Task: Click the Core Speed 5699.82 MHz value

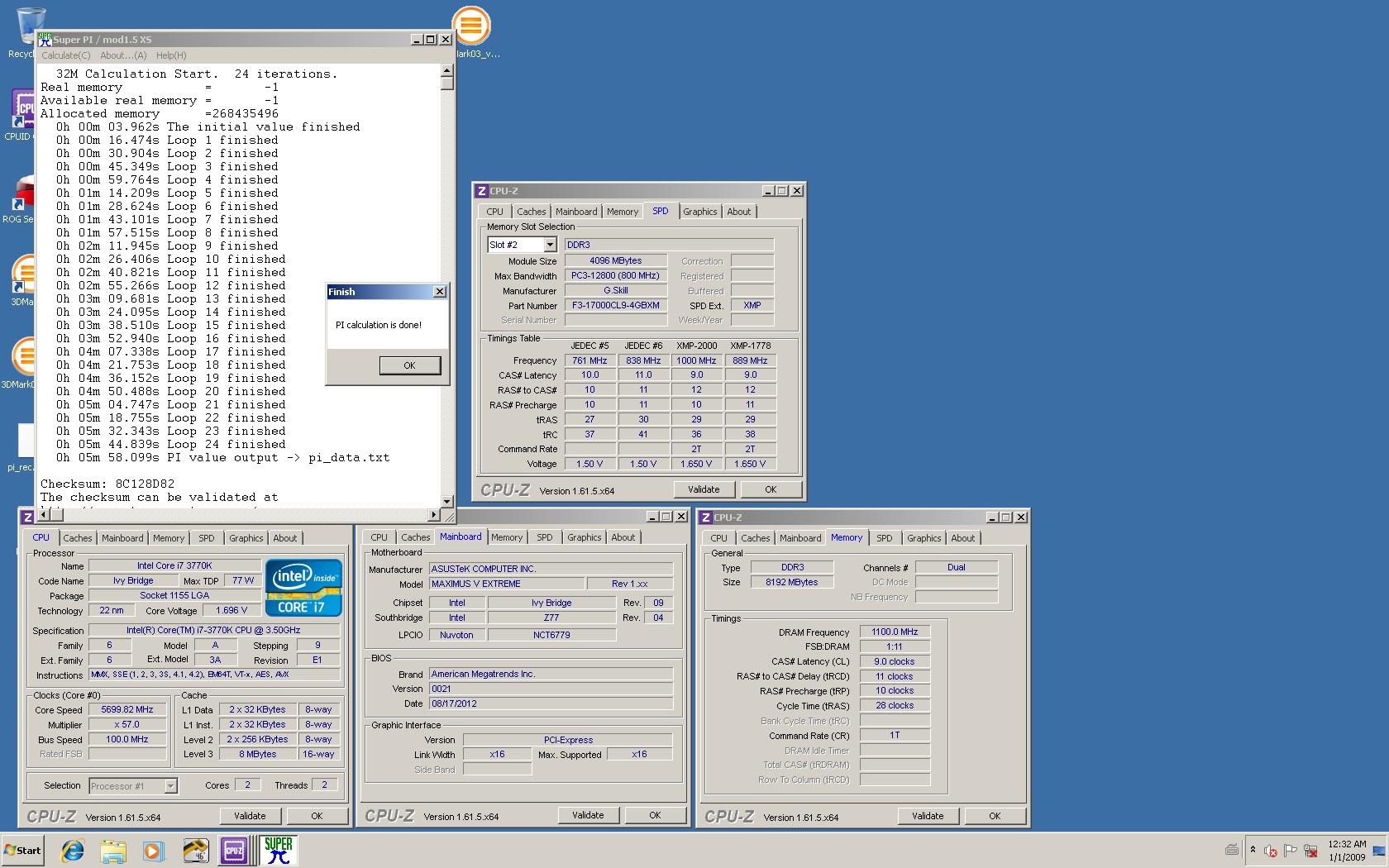Action: [127, 710]
